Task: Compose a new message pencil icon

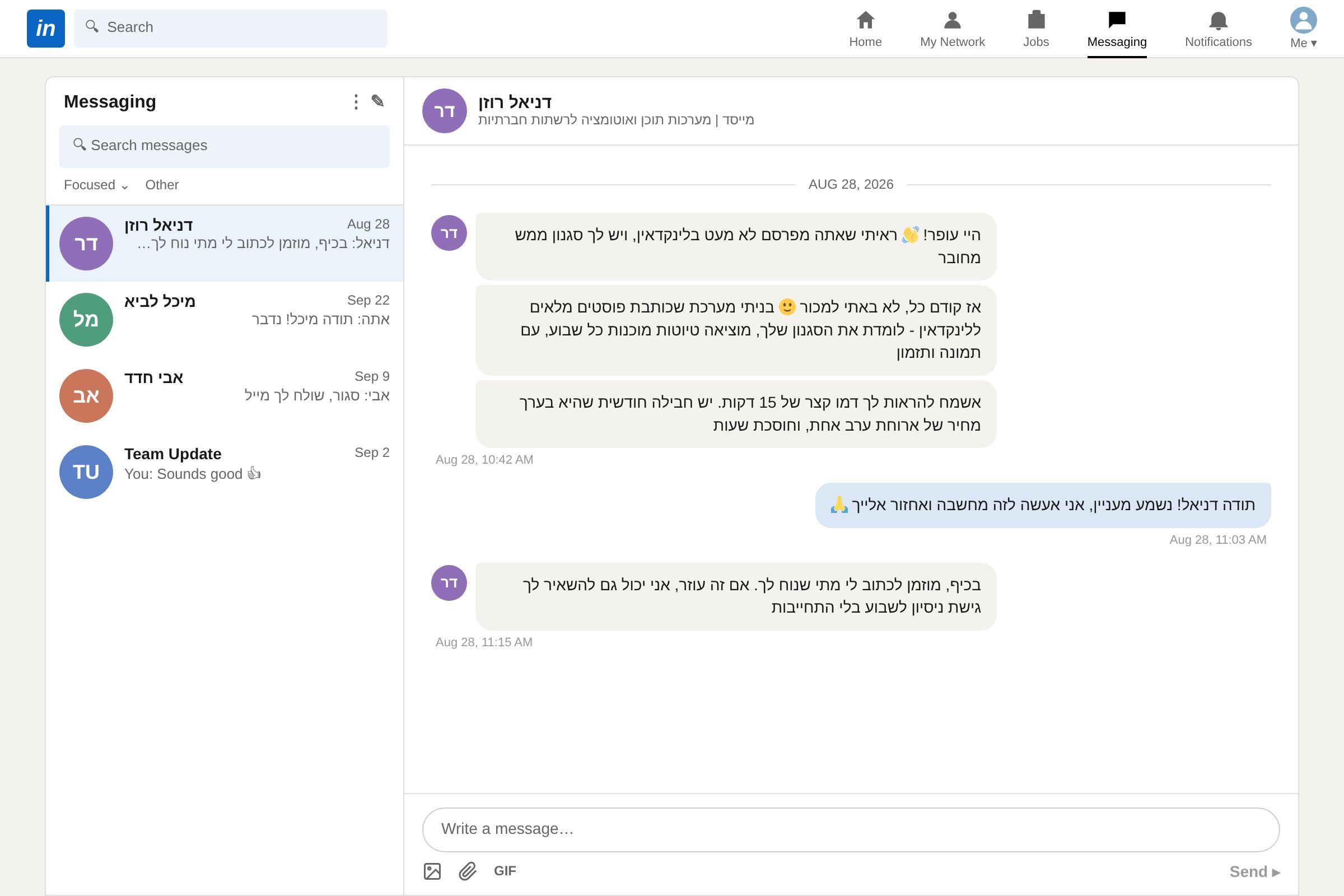Action: pyautogui.click(x=377, y=101)
